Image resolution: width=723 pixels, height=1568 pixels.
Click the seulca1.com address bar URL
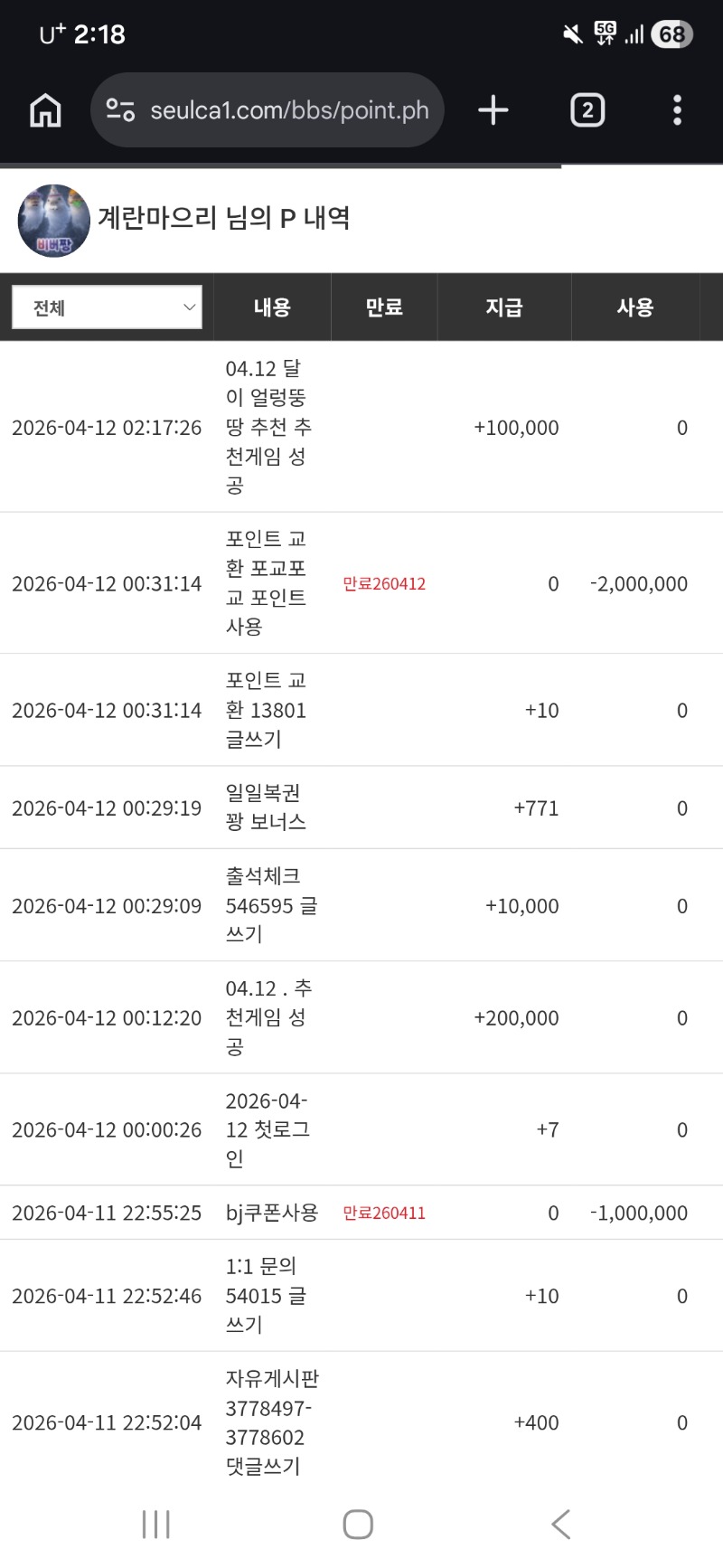[x=289, y=110]
